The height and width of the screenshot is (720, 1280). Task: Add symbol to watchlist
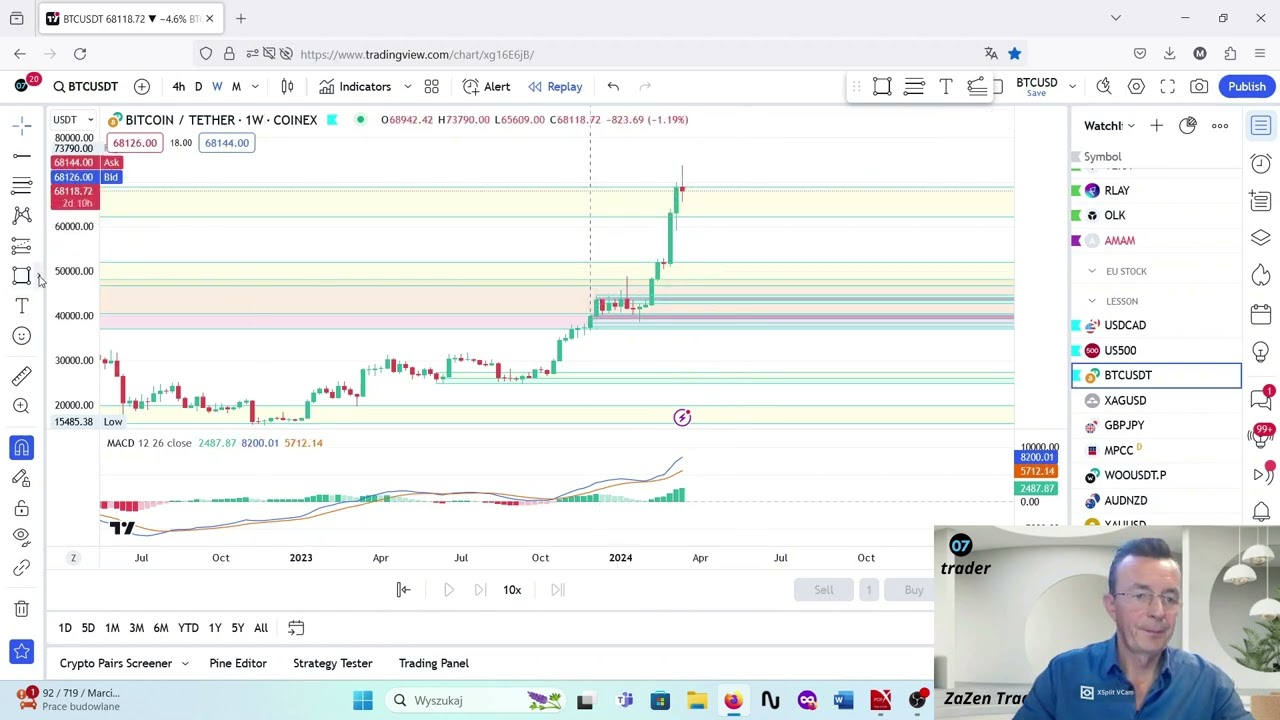pyautogui.click(x=1156, y=125)
